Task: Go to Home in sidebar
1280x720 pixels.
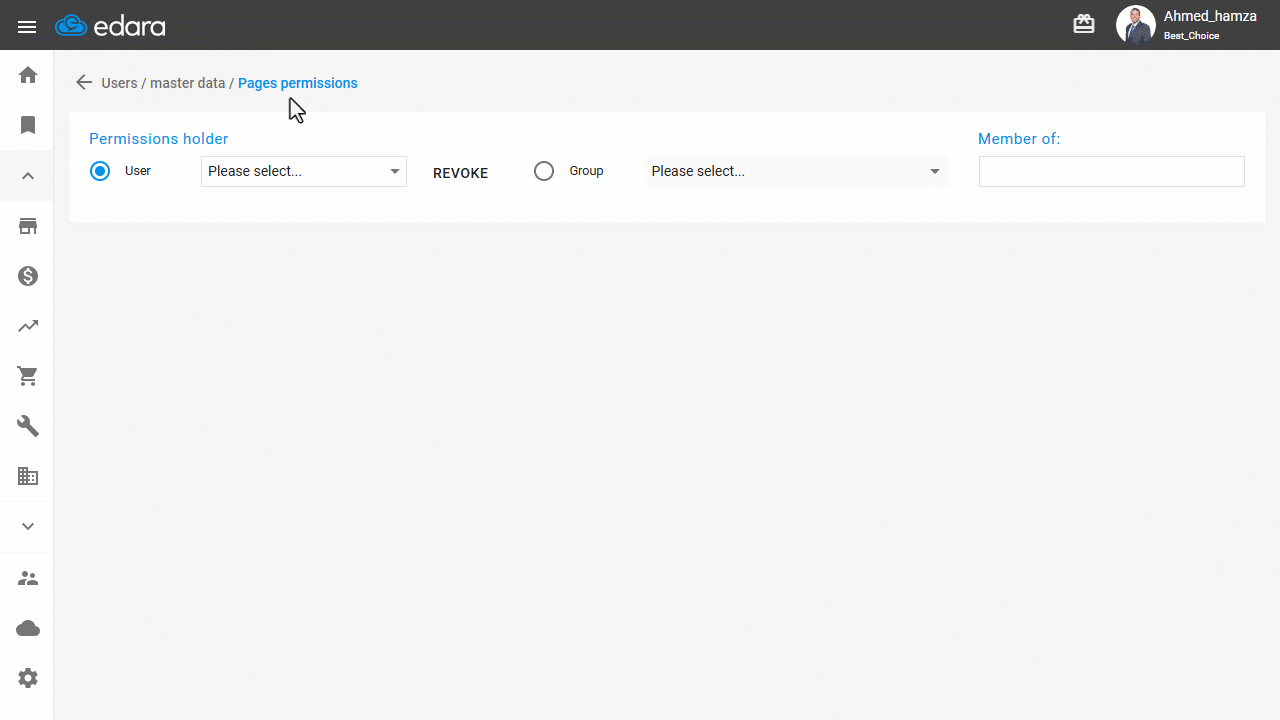Action: pyautogui.click(x=28, y=75)
